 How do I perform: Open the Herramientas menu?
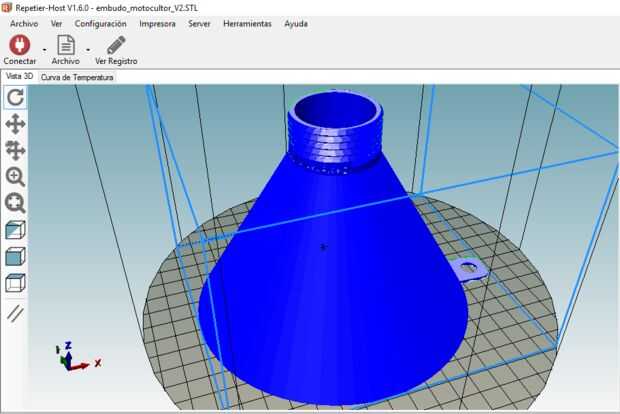pos(247,24)
